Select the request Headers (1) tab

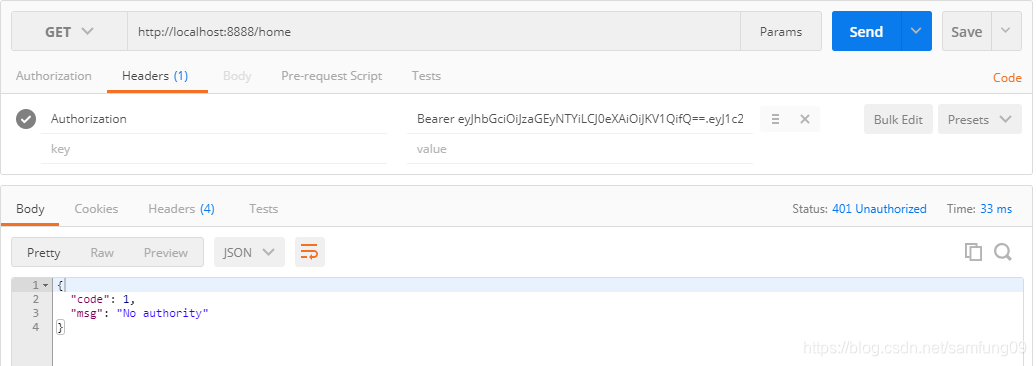(x=155, y=76)
